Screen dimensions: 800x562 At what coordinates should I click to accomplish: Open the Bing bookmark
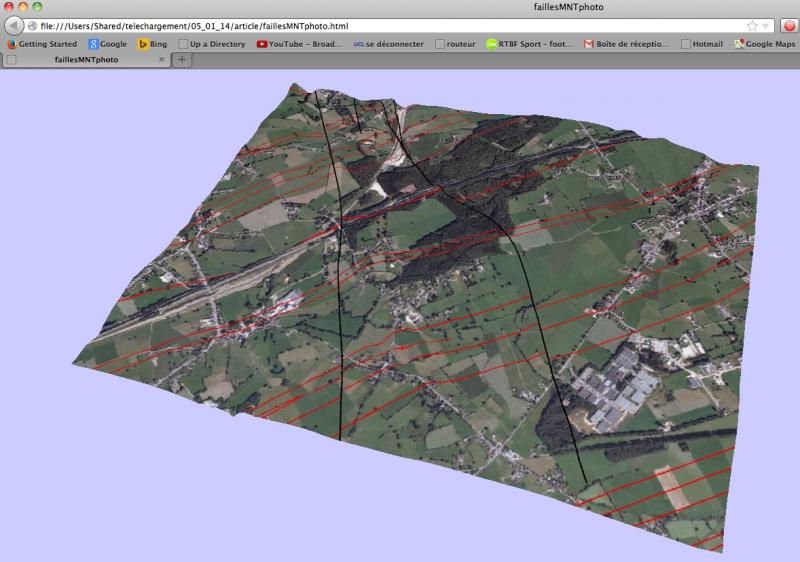pos(152,44)
